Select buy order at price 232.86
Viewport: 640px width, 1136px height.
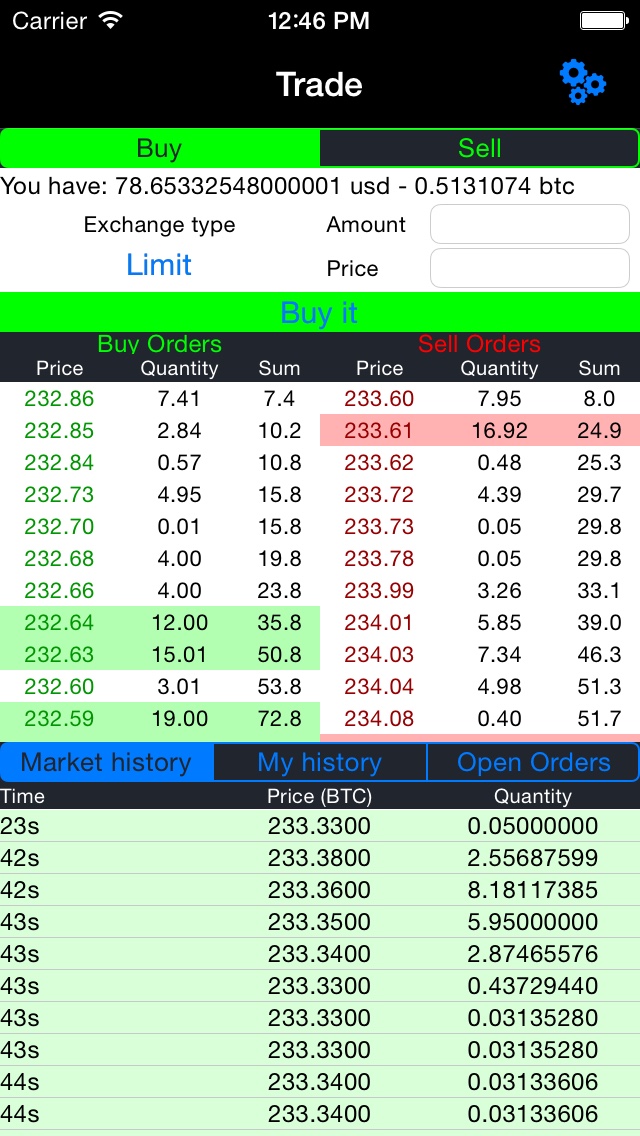click(160, 399)
